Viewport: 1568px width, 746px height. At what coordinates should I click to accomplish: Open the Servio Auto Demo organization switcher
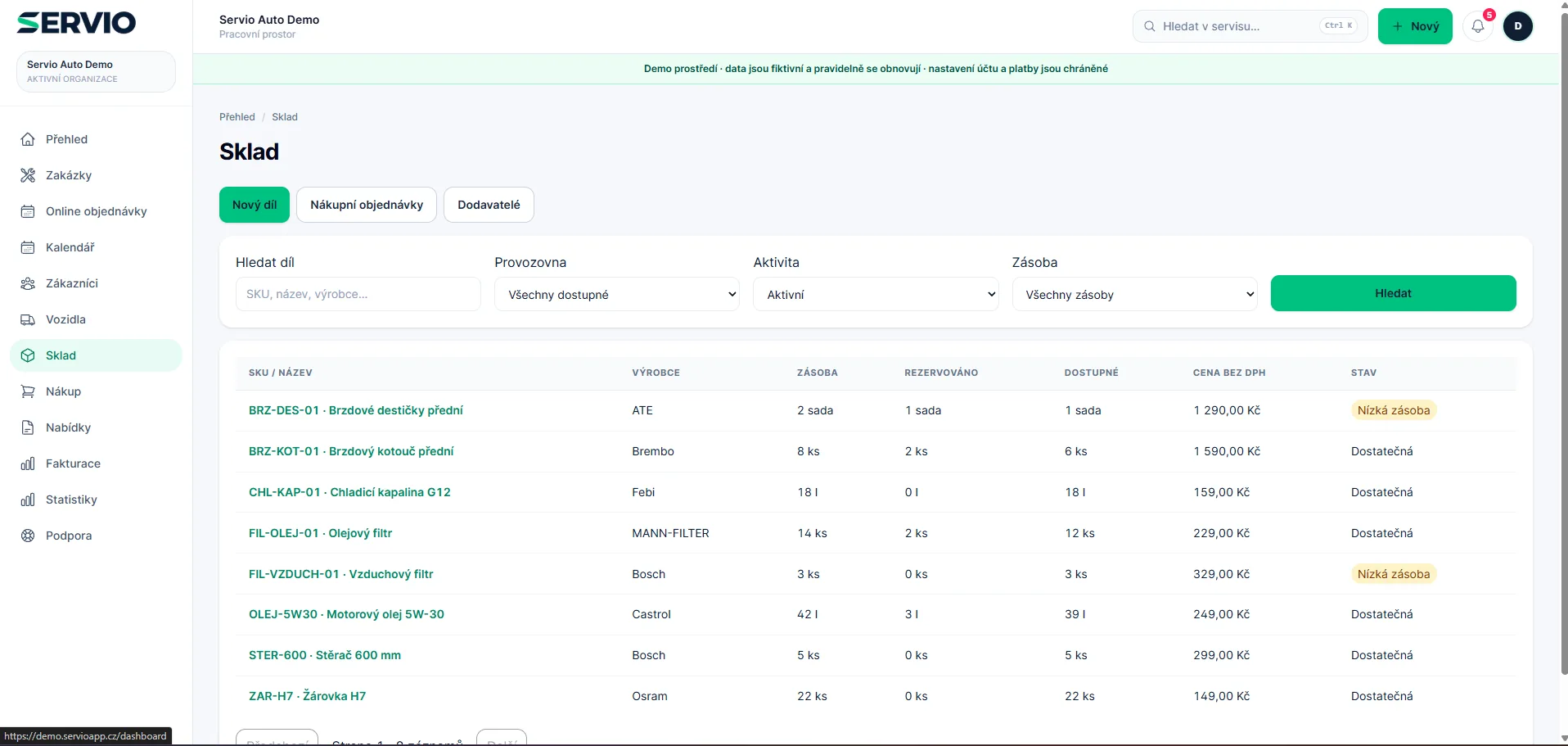96,71
